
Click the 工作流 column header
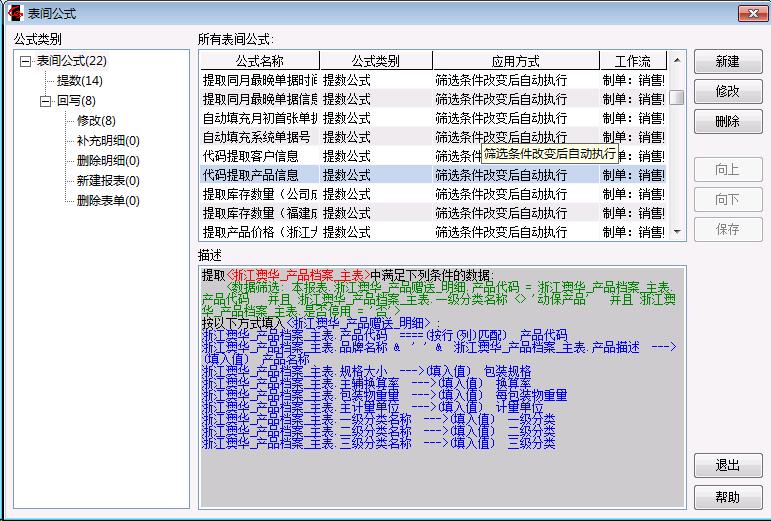(x=632, y=61)
